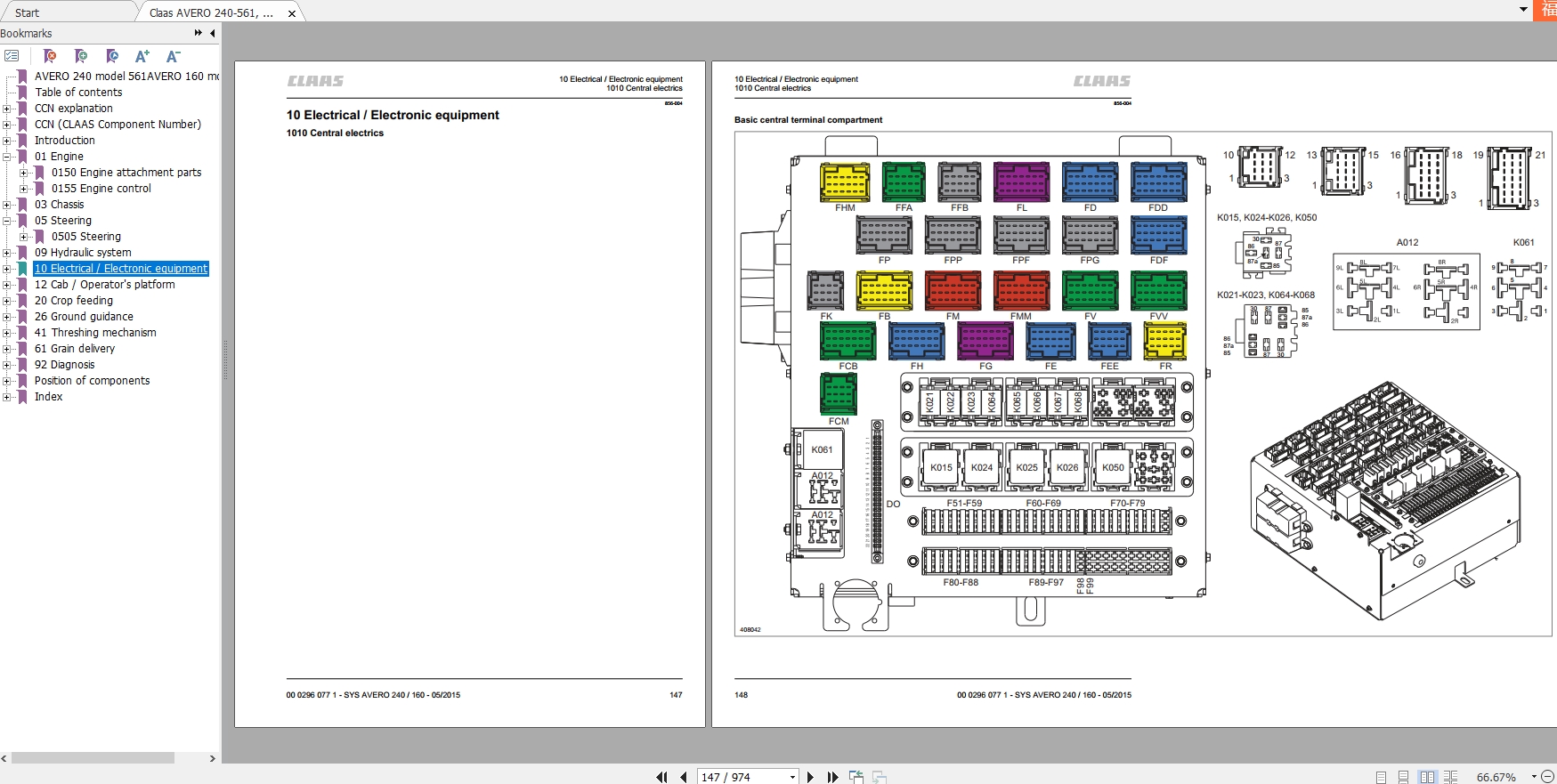This screenshot has width=1557, height=784.
Task: Open tab list dropdown arrow
Action: click(x=1523, y=9)
